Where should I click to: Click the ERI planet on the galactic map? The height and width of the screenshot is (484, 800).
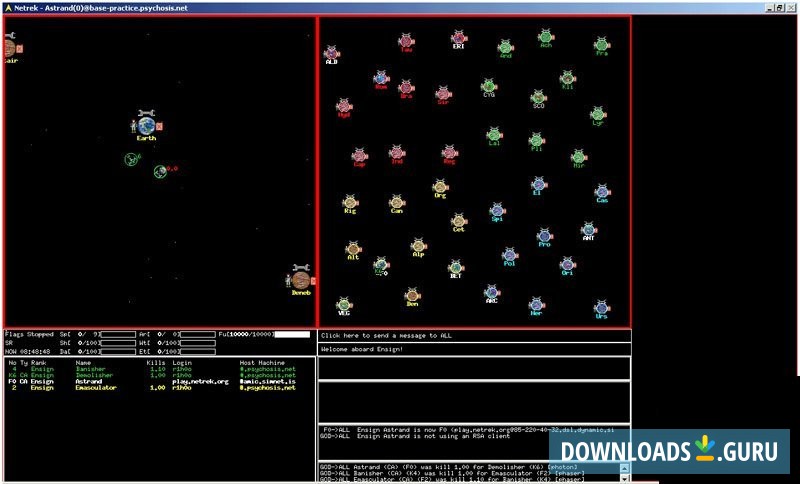tap(459, 37)
